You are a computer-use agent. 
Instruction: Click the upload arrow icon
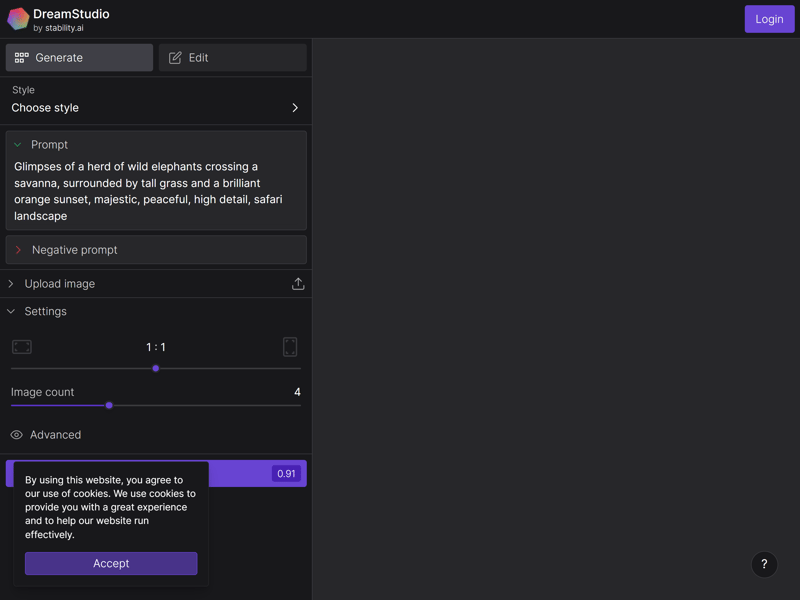pyautogui.click(x=298, y=284)
